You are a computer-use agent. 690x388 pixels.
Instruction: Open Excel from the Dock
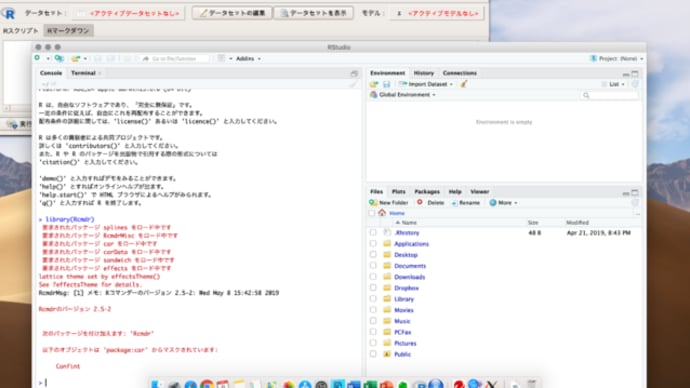pos(371,385)
